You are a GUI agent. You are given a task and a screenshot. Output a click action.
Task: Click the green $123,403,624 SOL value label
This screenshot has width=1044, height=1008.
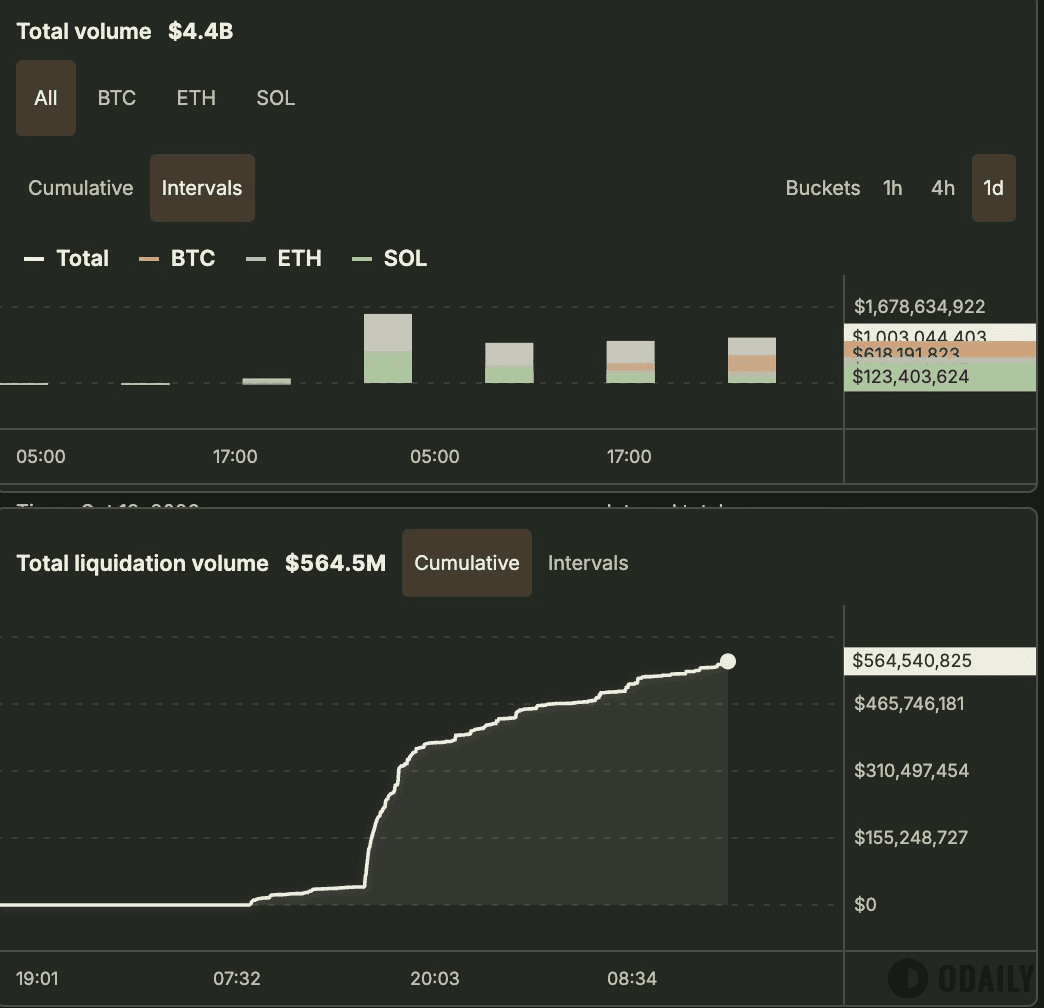pyautogui.click(x=939, y=377)
